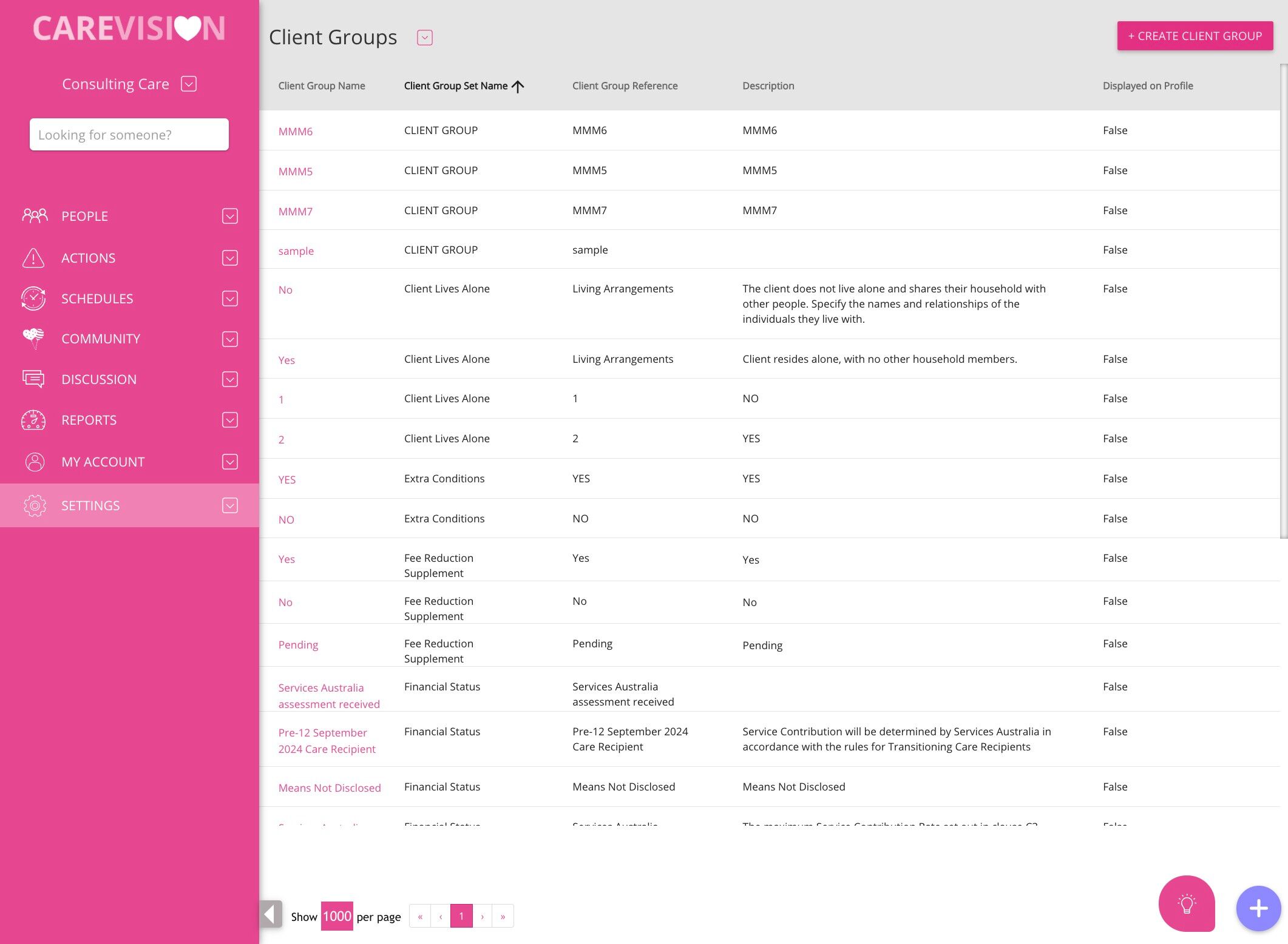The width and height of the screenshot is (1288, 944).
Task: Click the Reports gauge icon
Action: pyautogui.click(x=33, y=420)
